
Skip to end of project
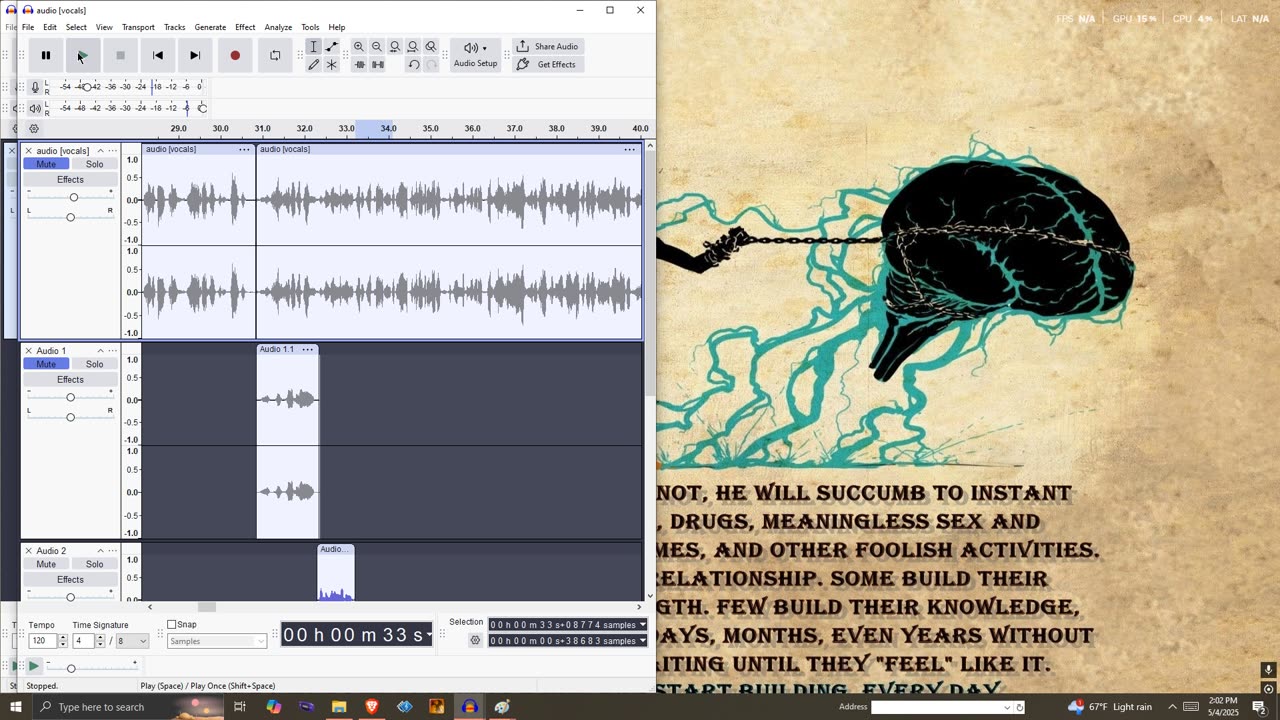(x=195, y=56)
